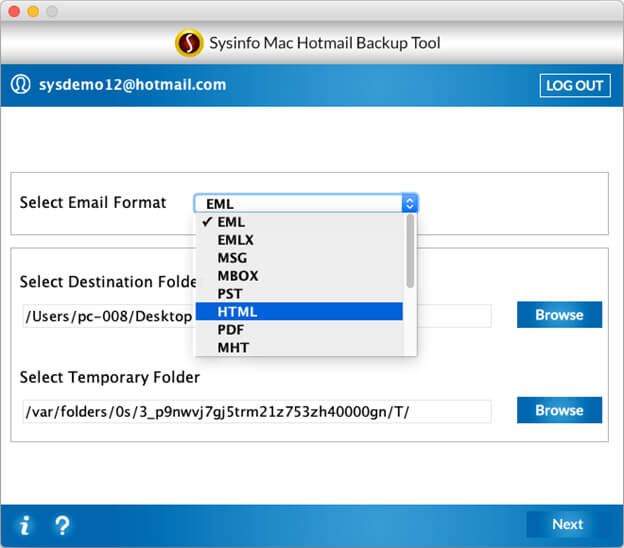
Task: Select HTML format option
Action: coord(299,312)
